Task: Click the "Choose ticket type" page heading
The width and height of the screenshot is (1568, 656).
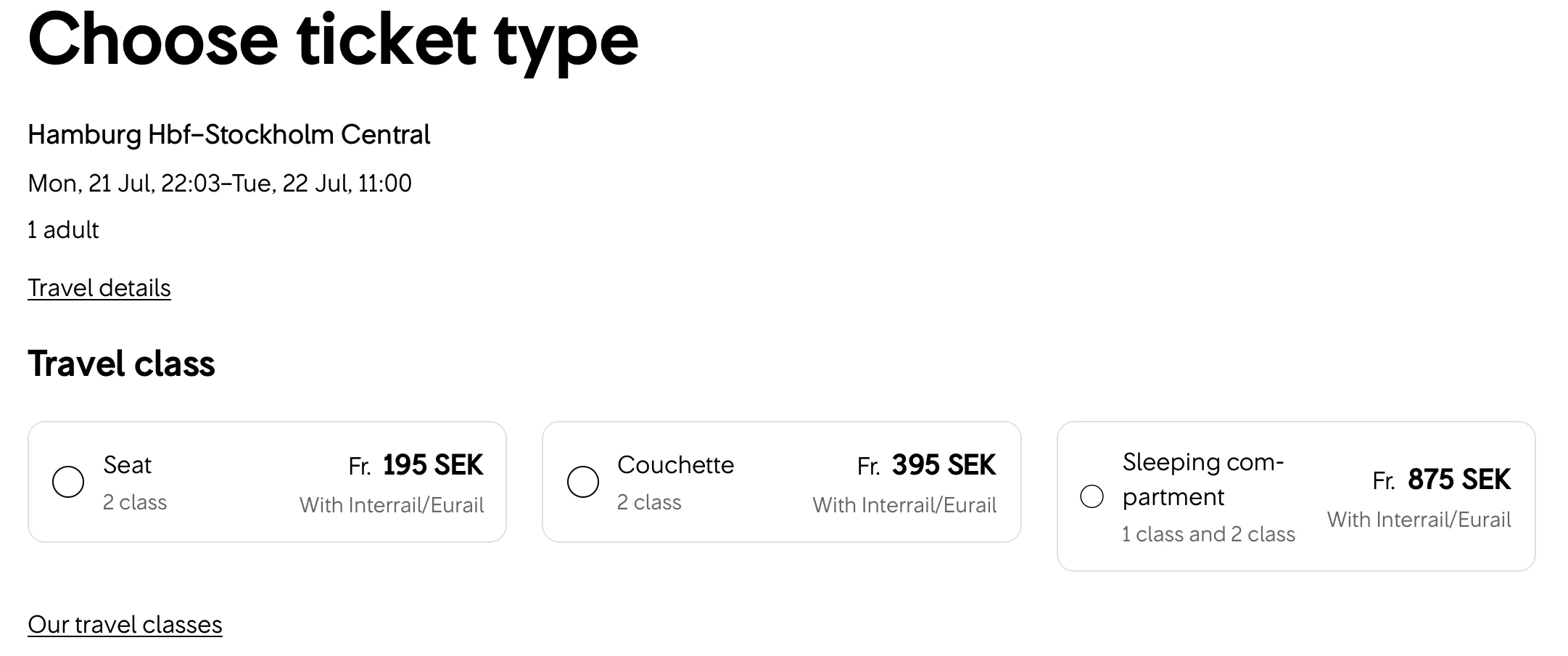Action: point(333,40)
